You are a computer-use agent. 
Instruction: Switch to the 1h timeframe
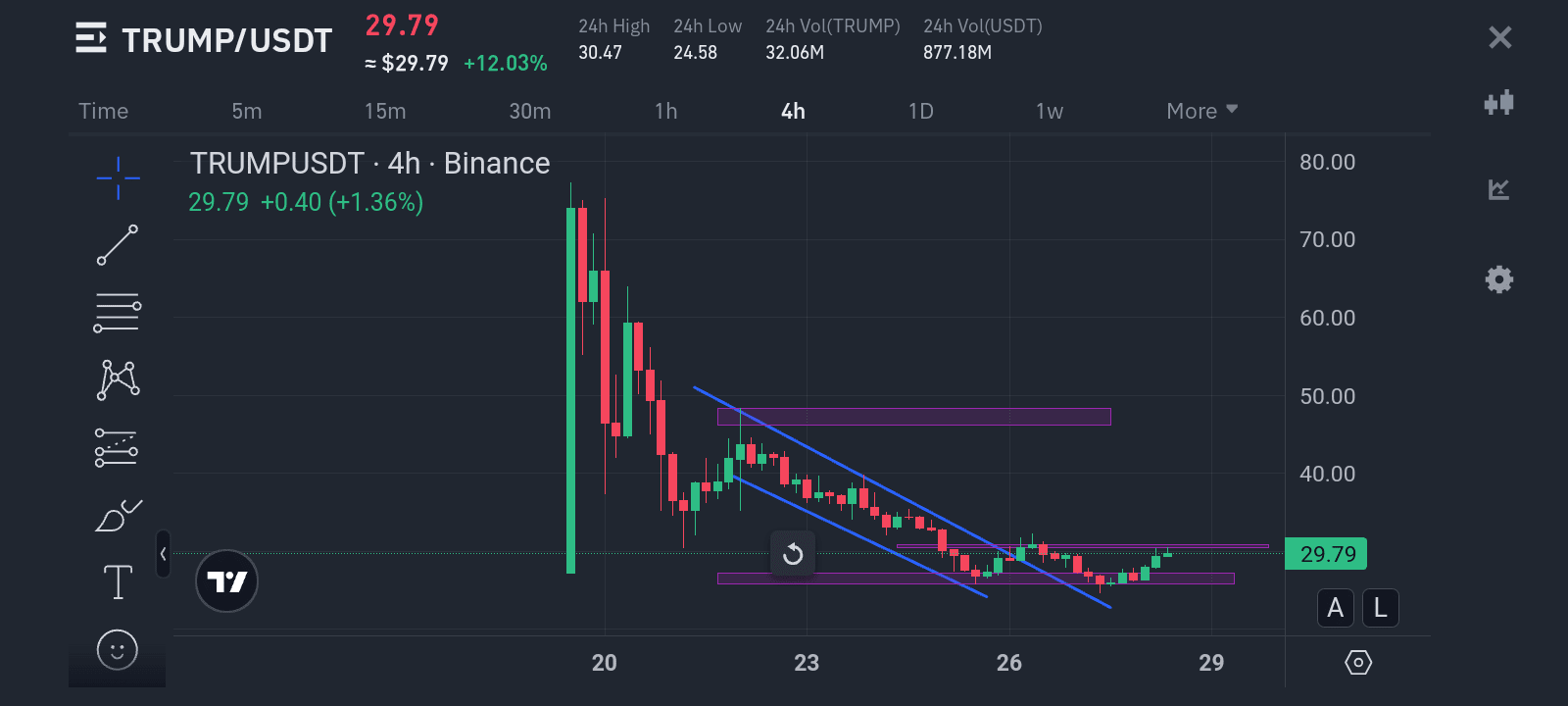click(x=666, y=112)
